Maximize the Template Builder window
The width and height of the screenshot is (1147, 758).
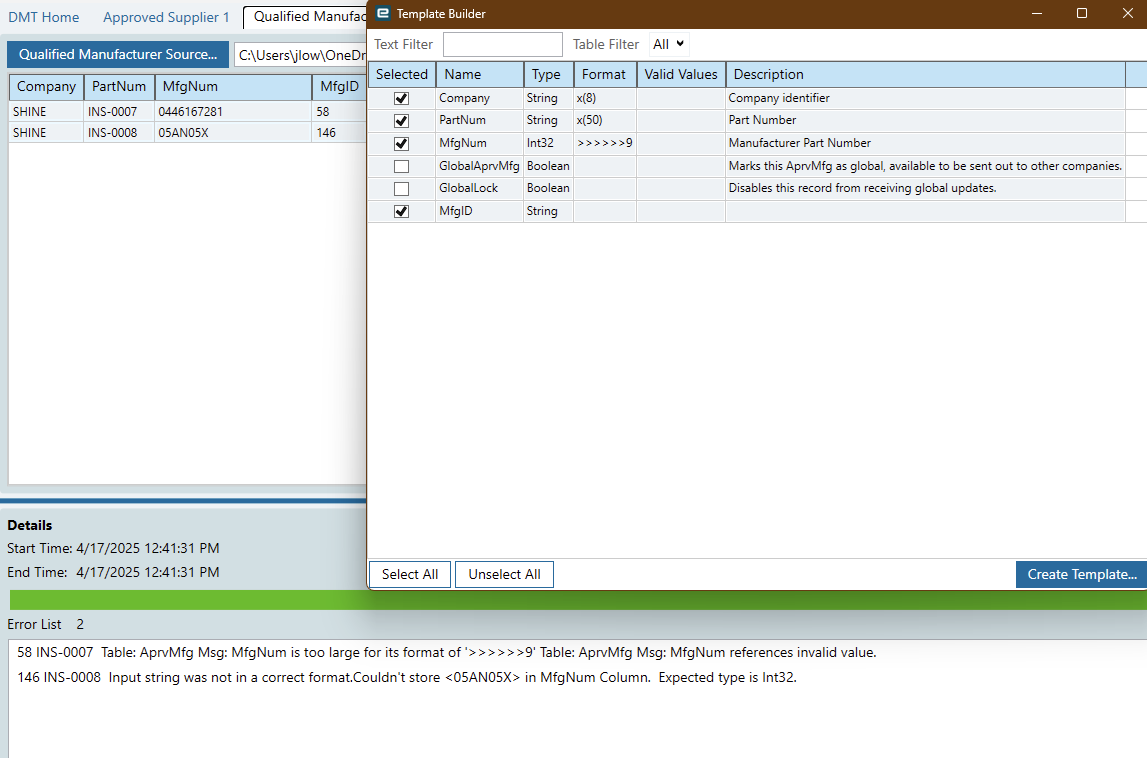pos(1082,13)
